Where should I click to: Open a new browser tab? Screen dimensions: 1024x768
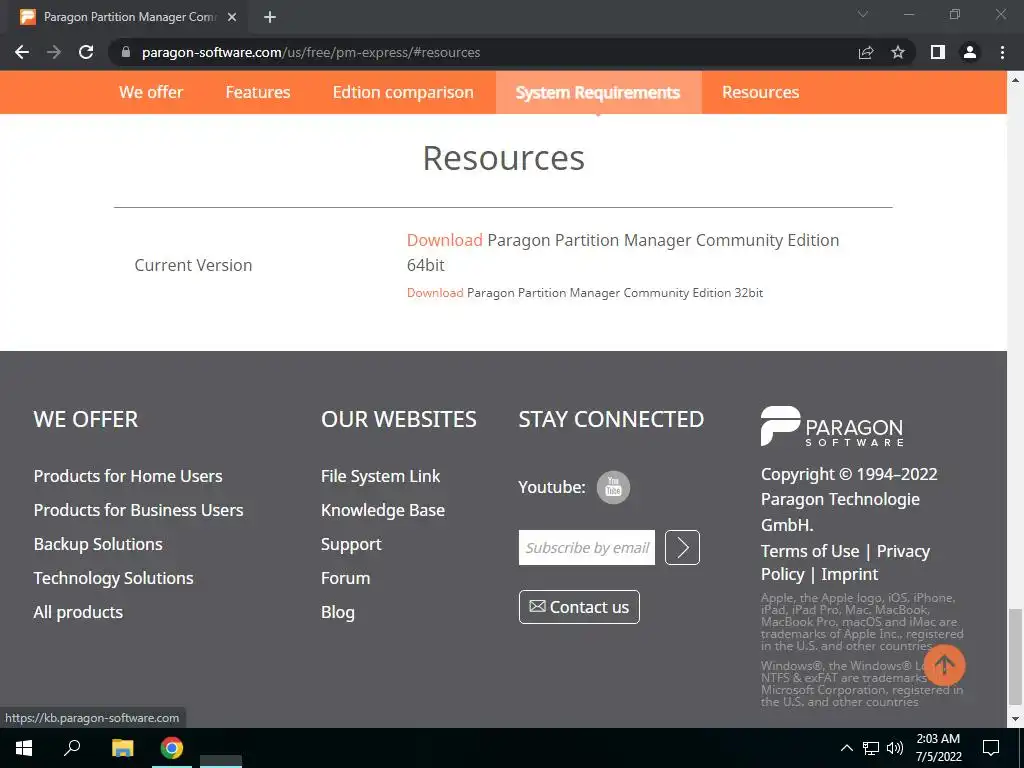pyautogui.click(x=270, y=17)
